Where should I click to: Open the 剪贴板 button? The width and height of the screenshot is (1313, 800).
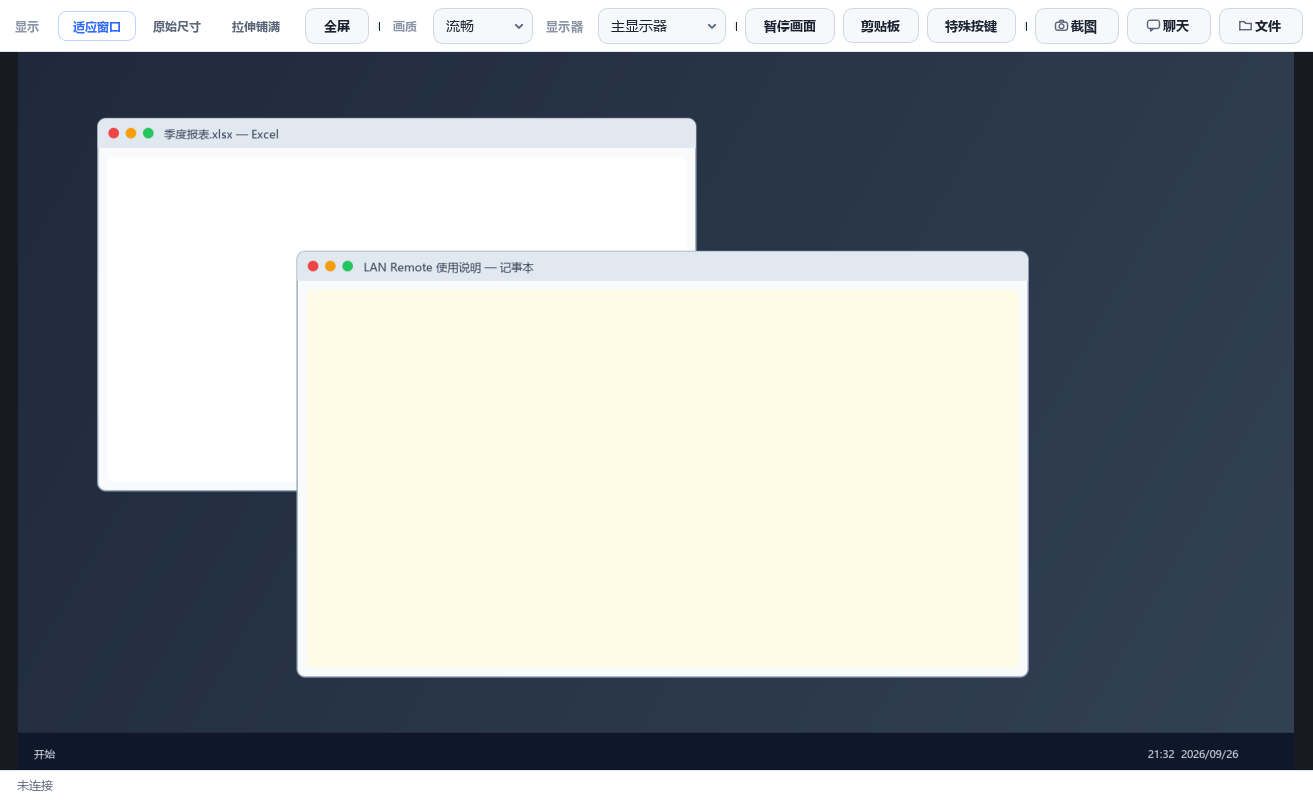point(881,26)
